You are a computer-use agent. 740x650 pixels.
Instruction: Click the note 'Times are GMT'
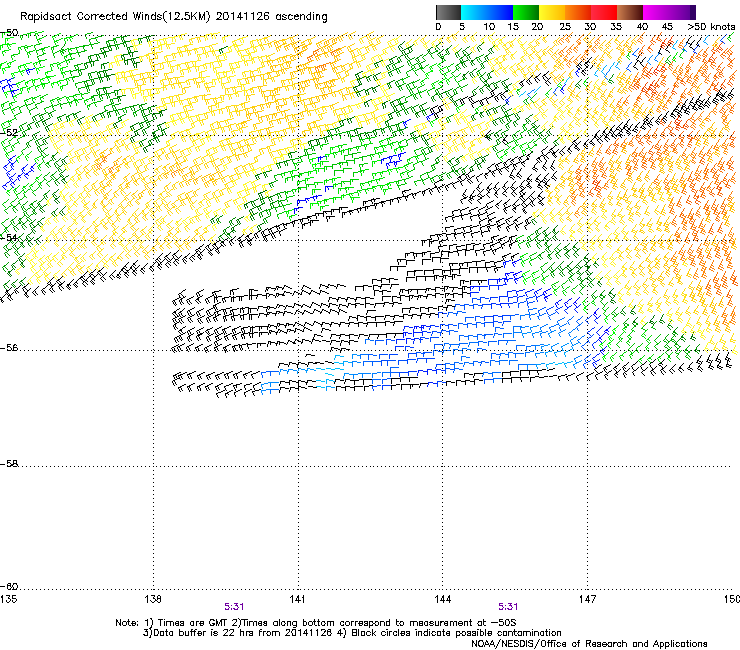click(193, 623)
